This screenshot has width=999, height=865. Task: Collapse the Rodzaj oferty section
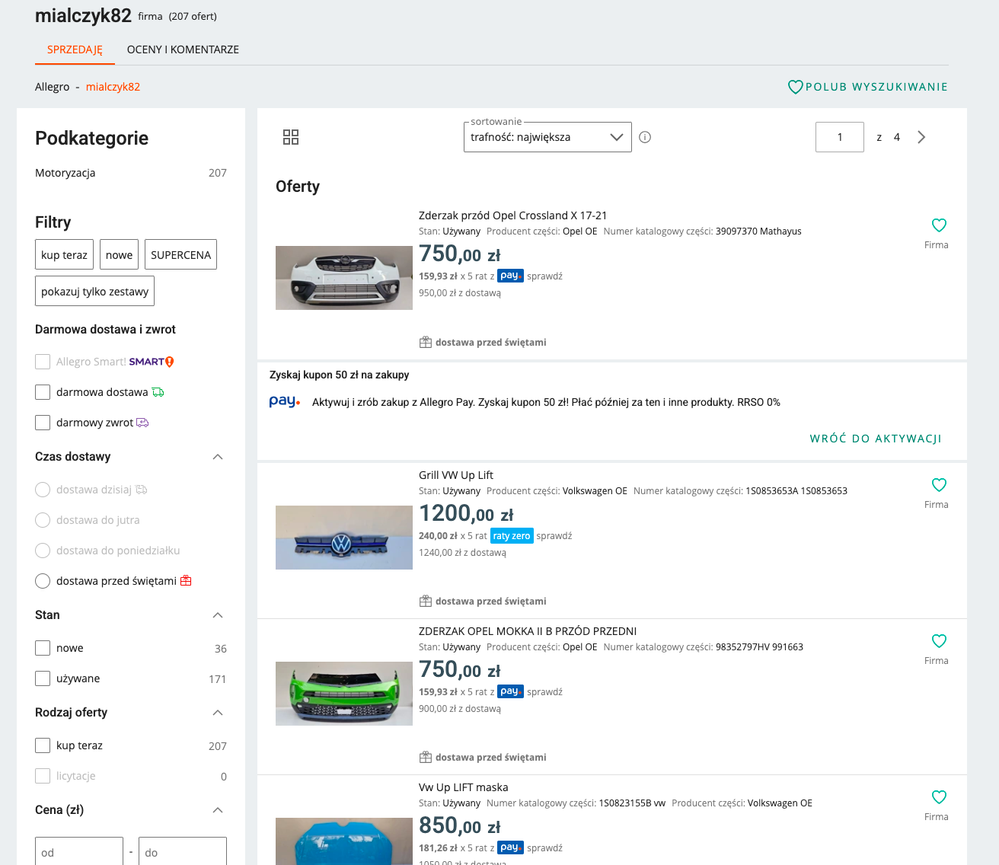[x=218, y=713]
